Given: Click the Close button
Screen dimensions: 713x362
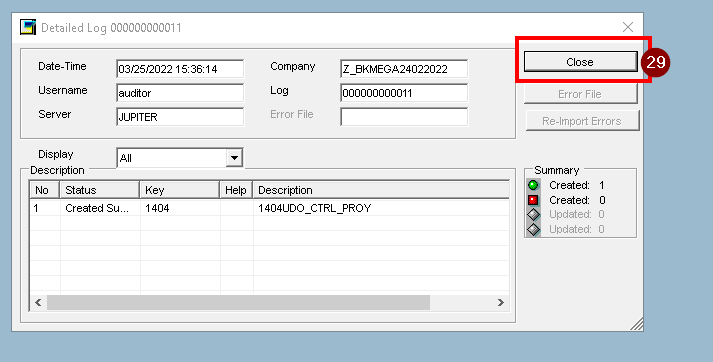Looking at the screenshot, I should [x=581, y=61].
